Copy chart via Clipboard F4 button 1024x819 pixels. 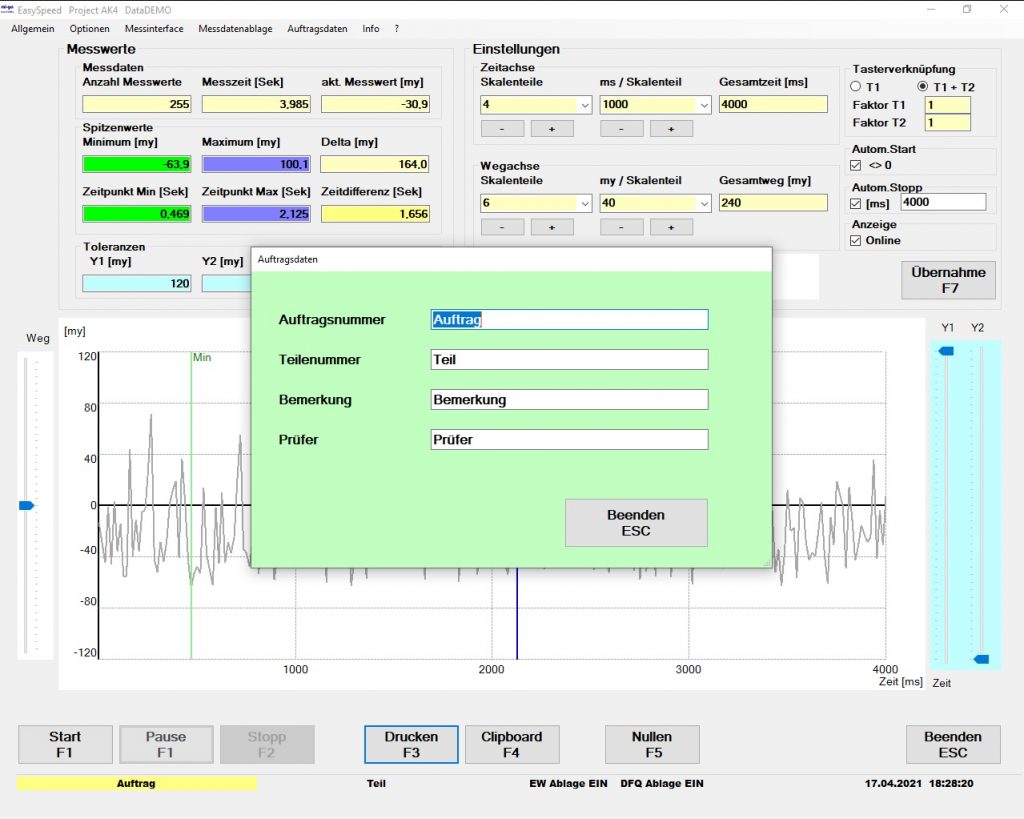511,744
